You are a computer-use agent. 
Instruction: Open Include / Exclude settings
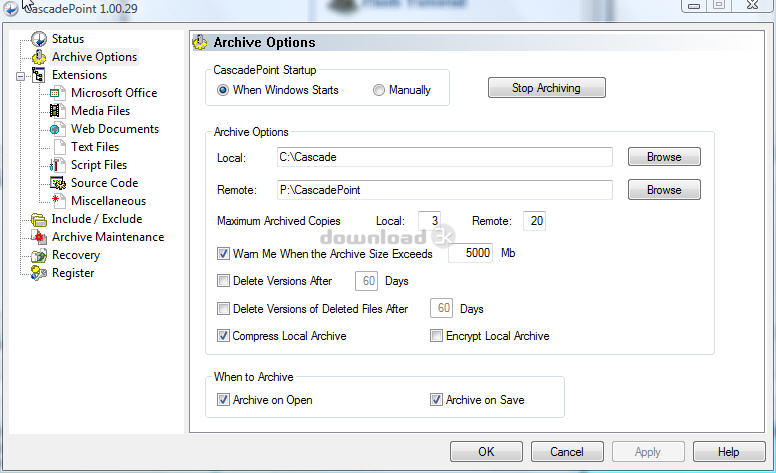[x=97, y=219]
